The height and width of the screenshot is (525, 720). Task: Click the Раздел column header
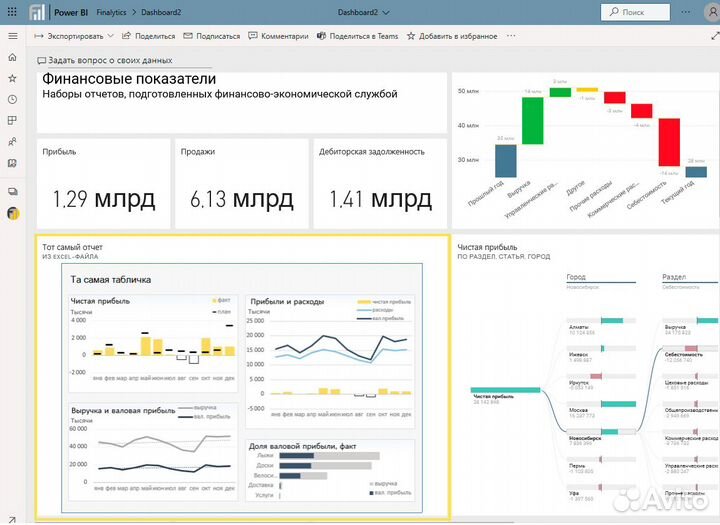(674, 277)
